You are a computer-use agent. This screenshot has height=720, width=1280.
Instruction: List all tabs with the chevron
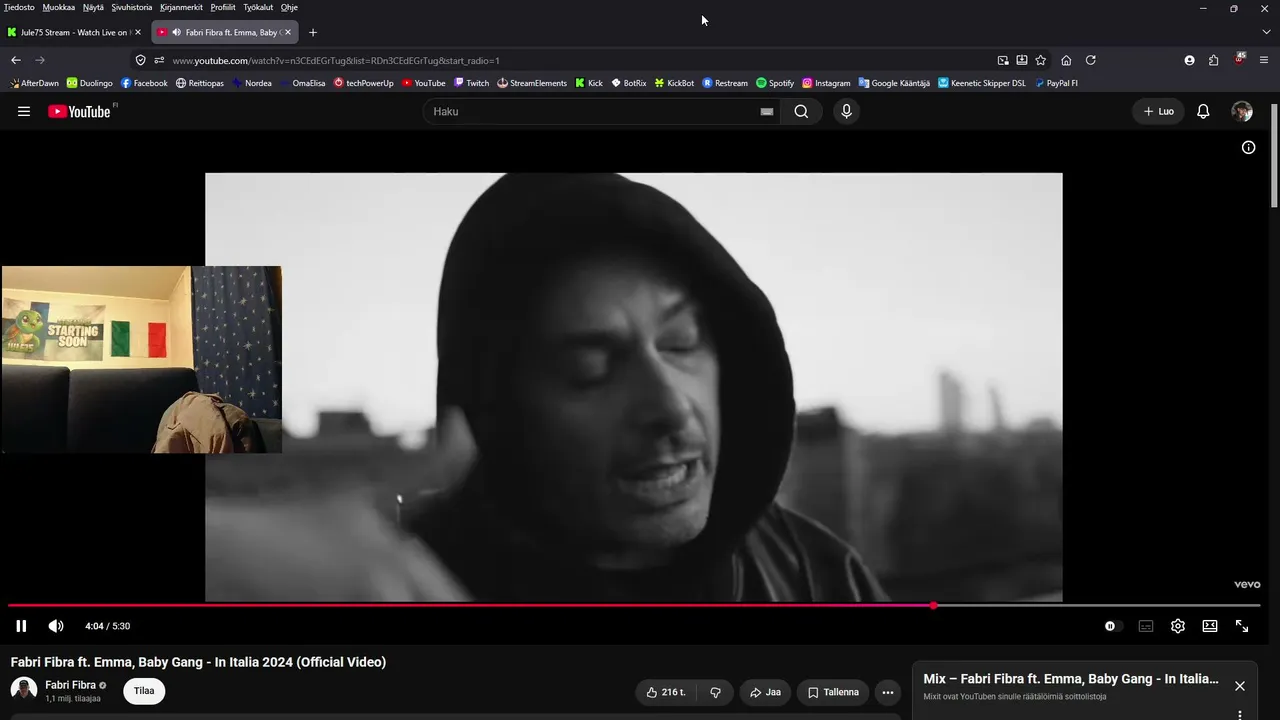(x=1266, y=32)
